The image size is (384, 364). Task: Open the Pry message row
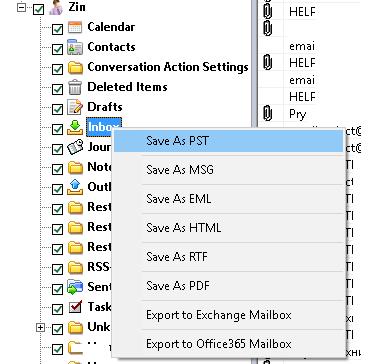(297, 114)
